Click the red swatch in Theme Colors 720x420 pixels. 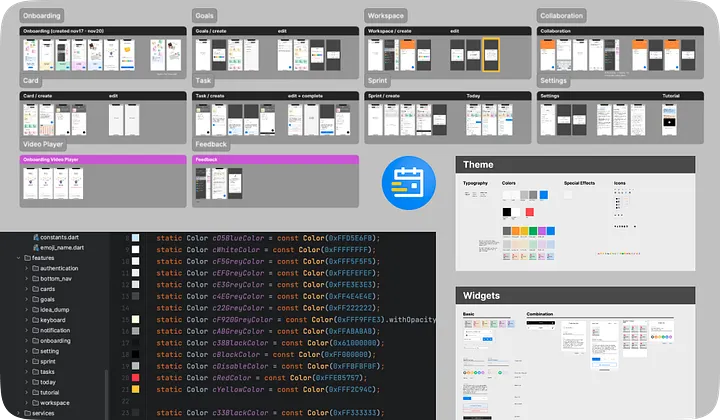tap(529, 212)
